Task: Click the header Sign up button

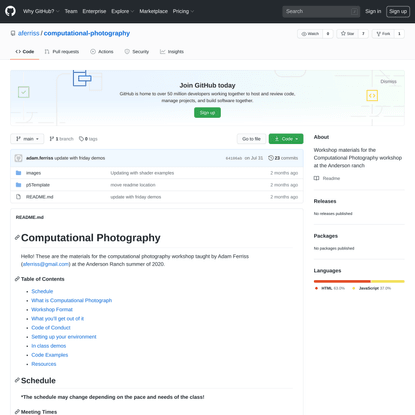Action: tap(398, 11)
